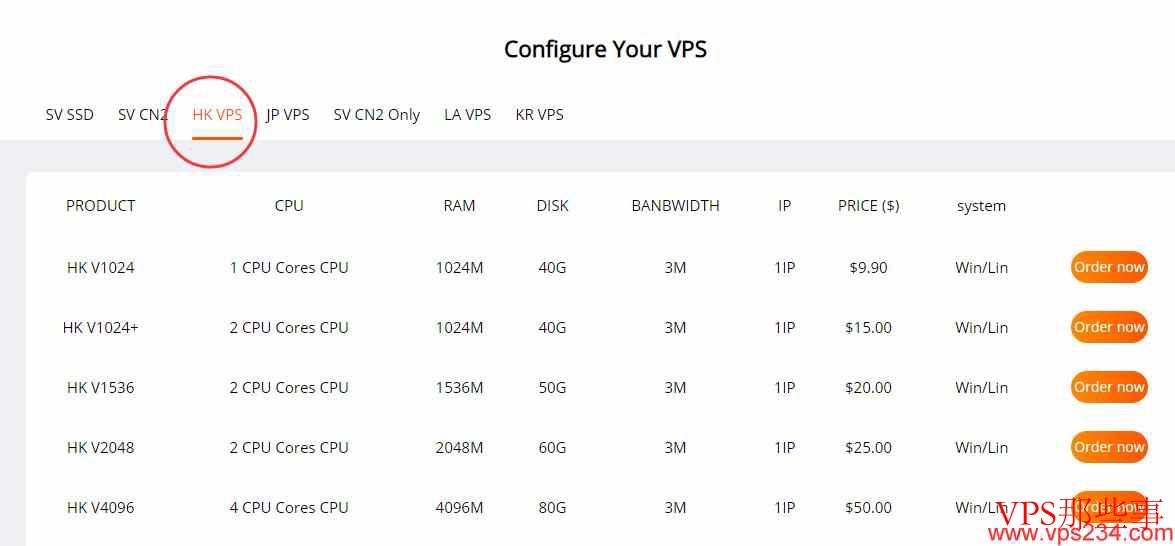This screenshot has height=546, width=1175.
Task: Click the HK V4096 product name
Action: 100,507
